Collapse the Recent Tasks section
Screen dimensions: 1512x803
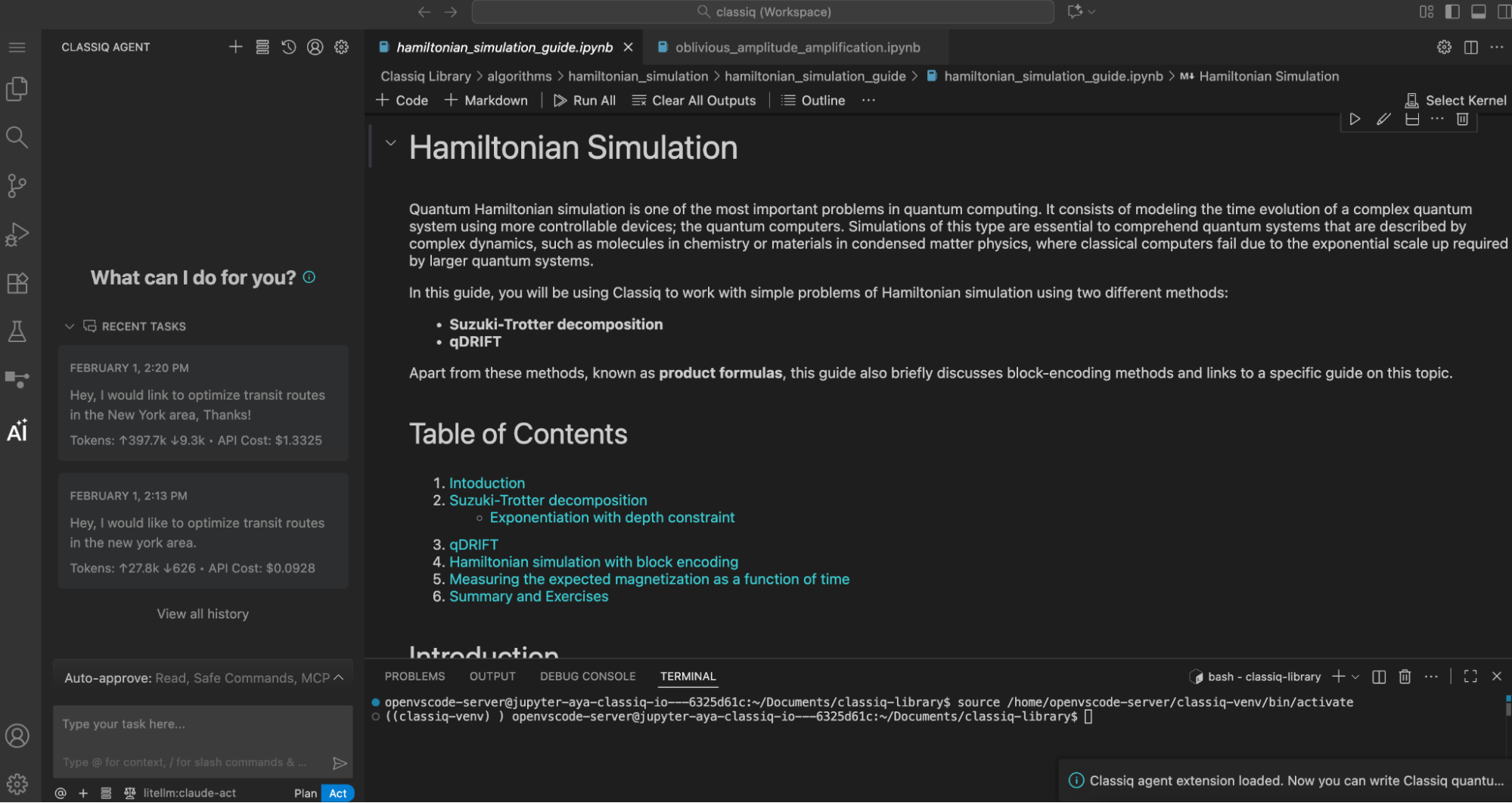(69, 326)
